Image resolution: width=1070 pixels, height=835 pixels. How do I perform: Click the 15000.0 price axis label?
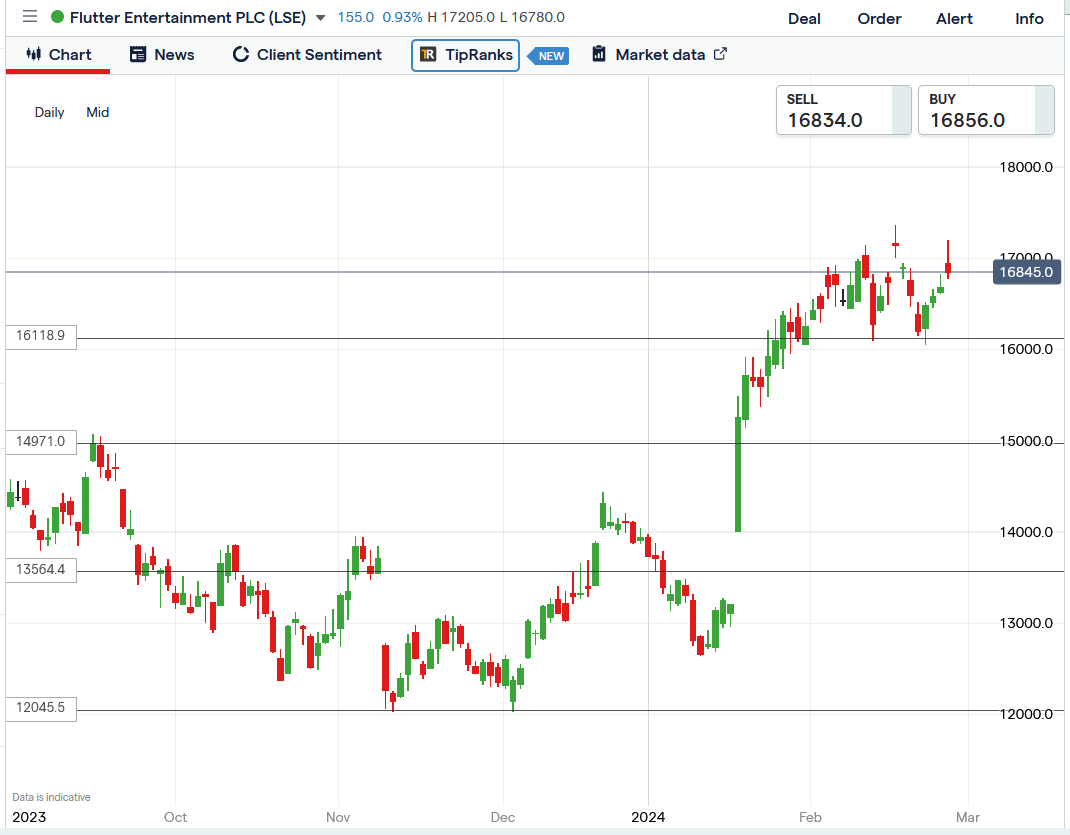point(1026,441)
